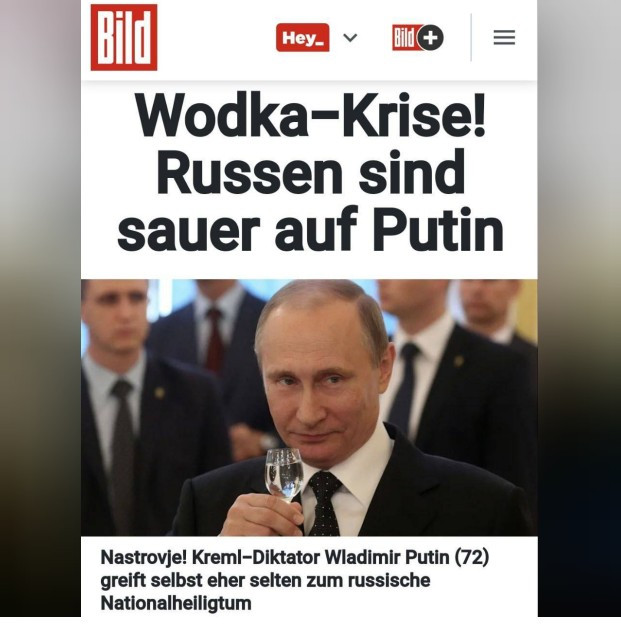Click the 'Nationalheiligtum' caption word
The height and width of the screenshot is (627, 621).
click(x=176, y=603)
